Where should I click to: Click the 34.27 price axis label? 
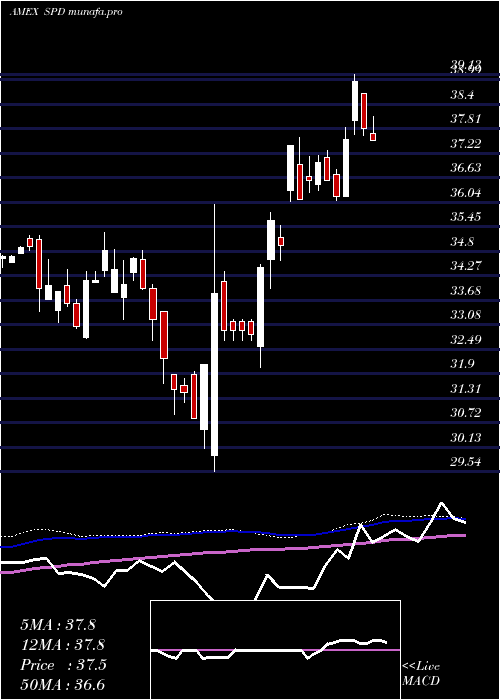pyautogui.click(x=465, y=266)
